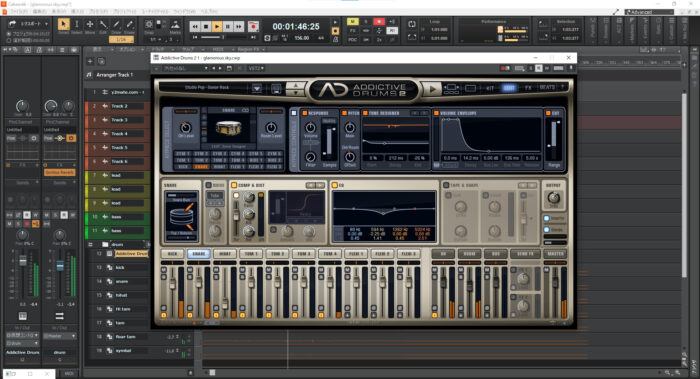This screenshot has height=379, width=700.
Task: Click the Marks icon in the toolbar
Action: [175, 25]
